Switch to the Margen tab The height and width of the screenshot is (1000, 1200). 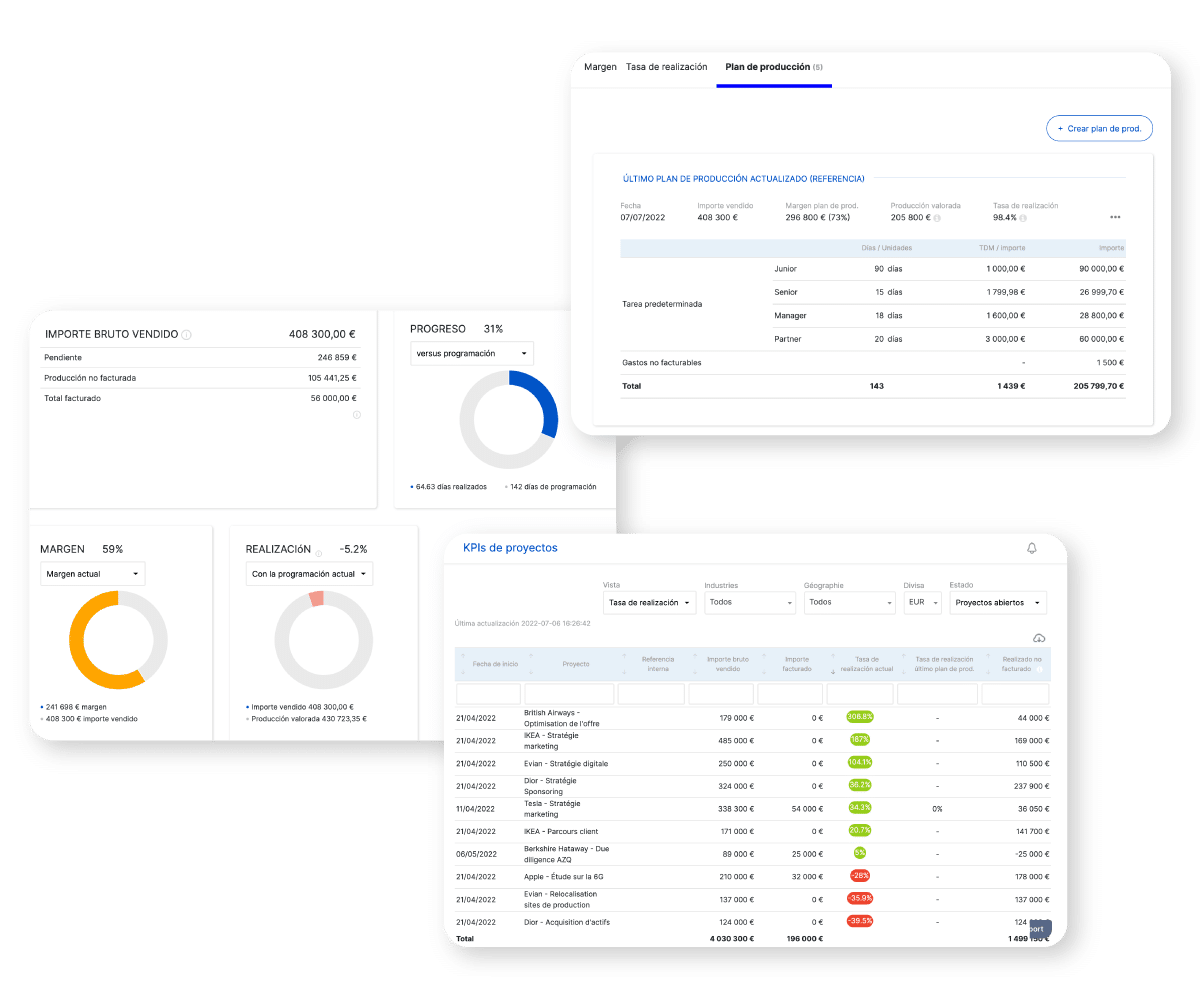[x=600, y=67]
